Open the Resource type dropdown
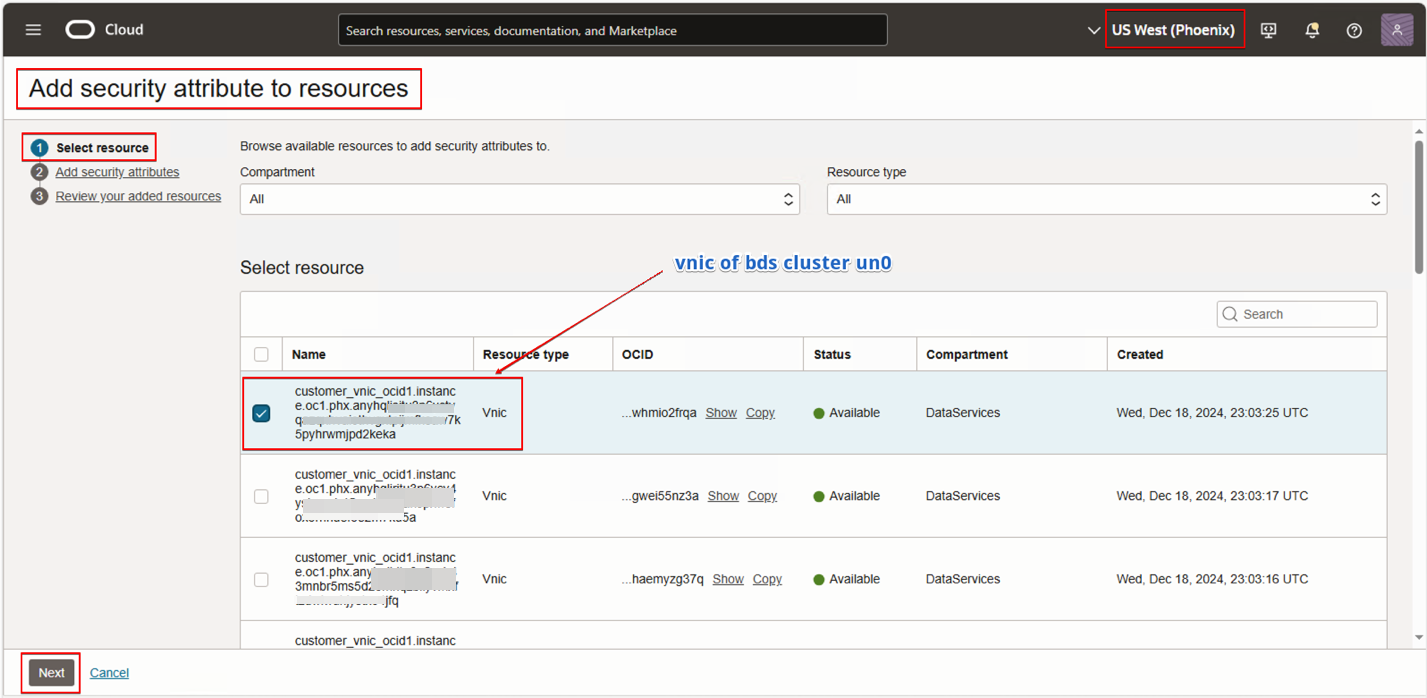Screen dimensions: 1427x698 coord(1106,199)
